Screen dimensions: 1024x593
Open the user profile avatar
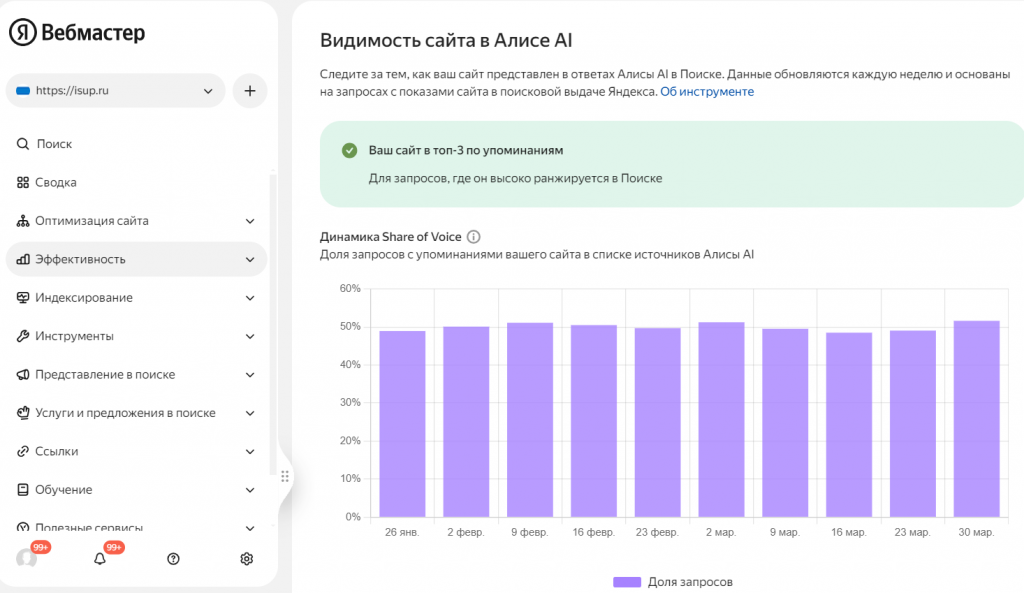26,558
